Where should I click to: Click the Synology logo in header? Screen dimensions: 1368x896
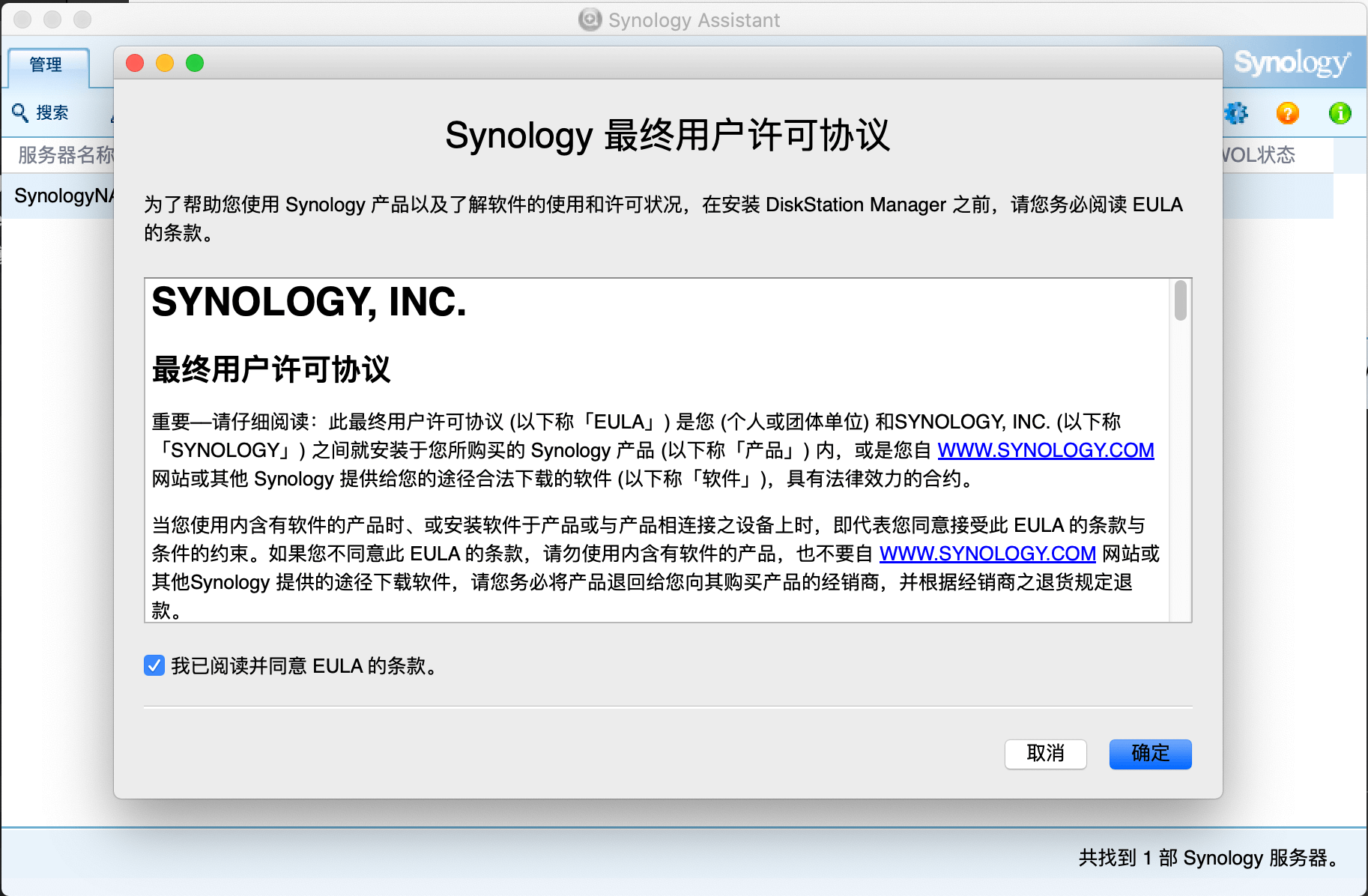click(1292, 63)
